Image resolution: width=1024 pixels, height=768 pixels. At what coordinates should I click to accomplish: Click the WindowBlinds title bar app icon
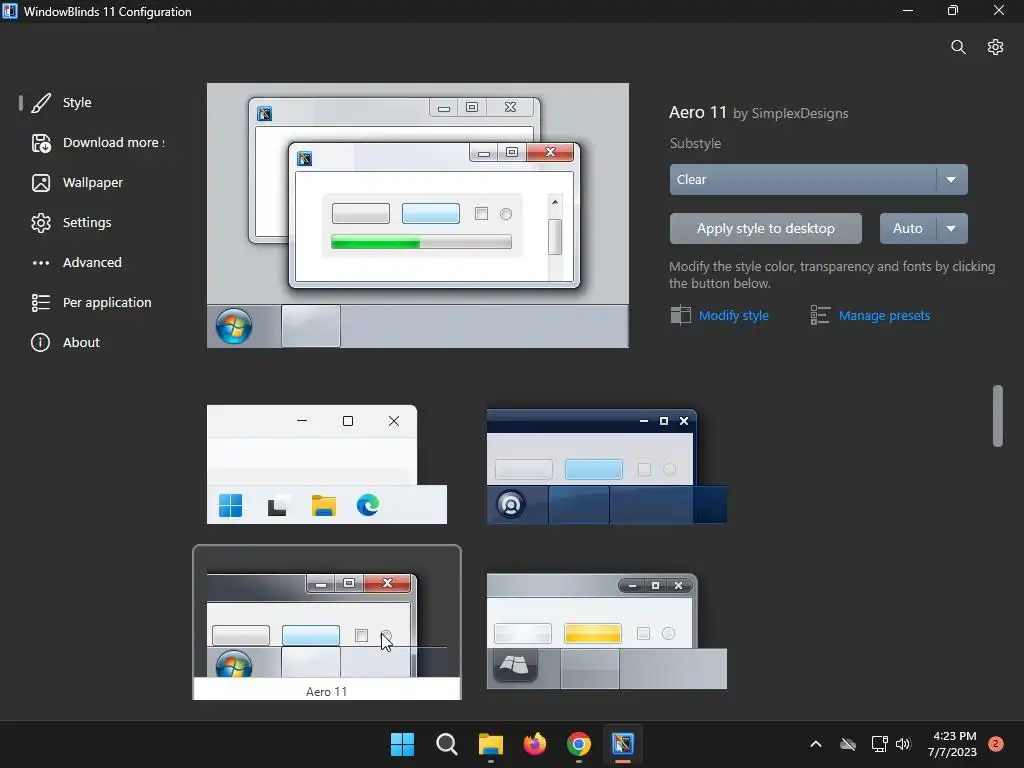10,11
